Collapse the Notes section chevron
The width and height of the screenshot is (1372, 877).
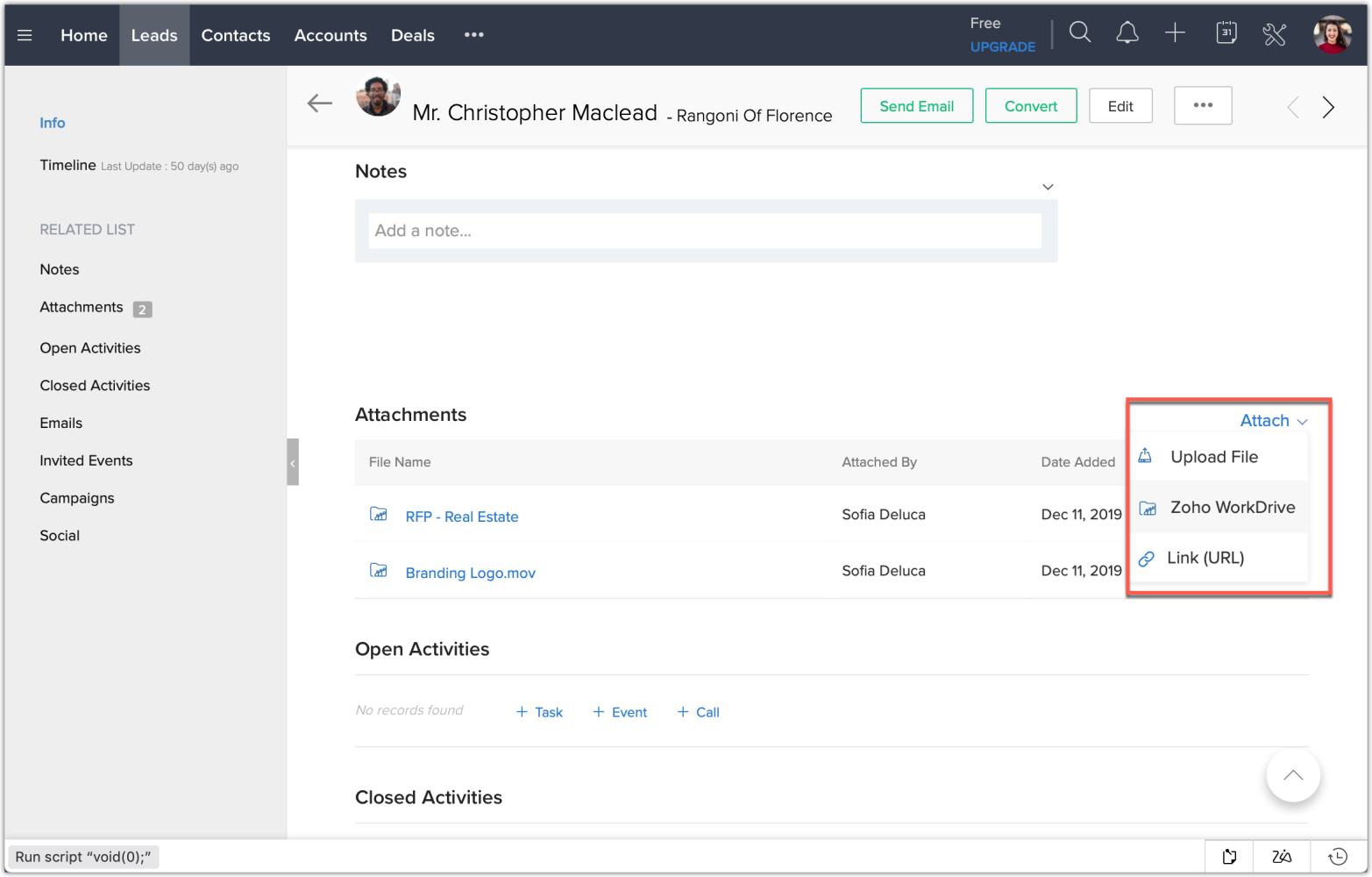pyautogui.click(x=1048, y=187)
